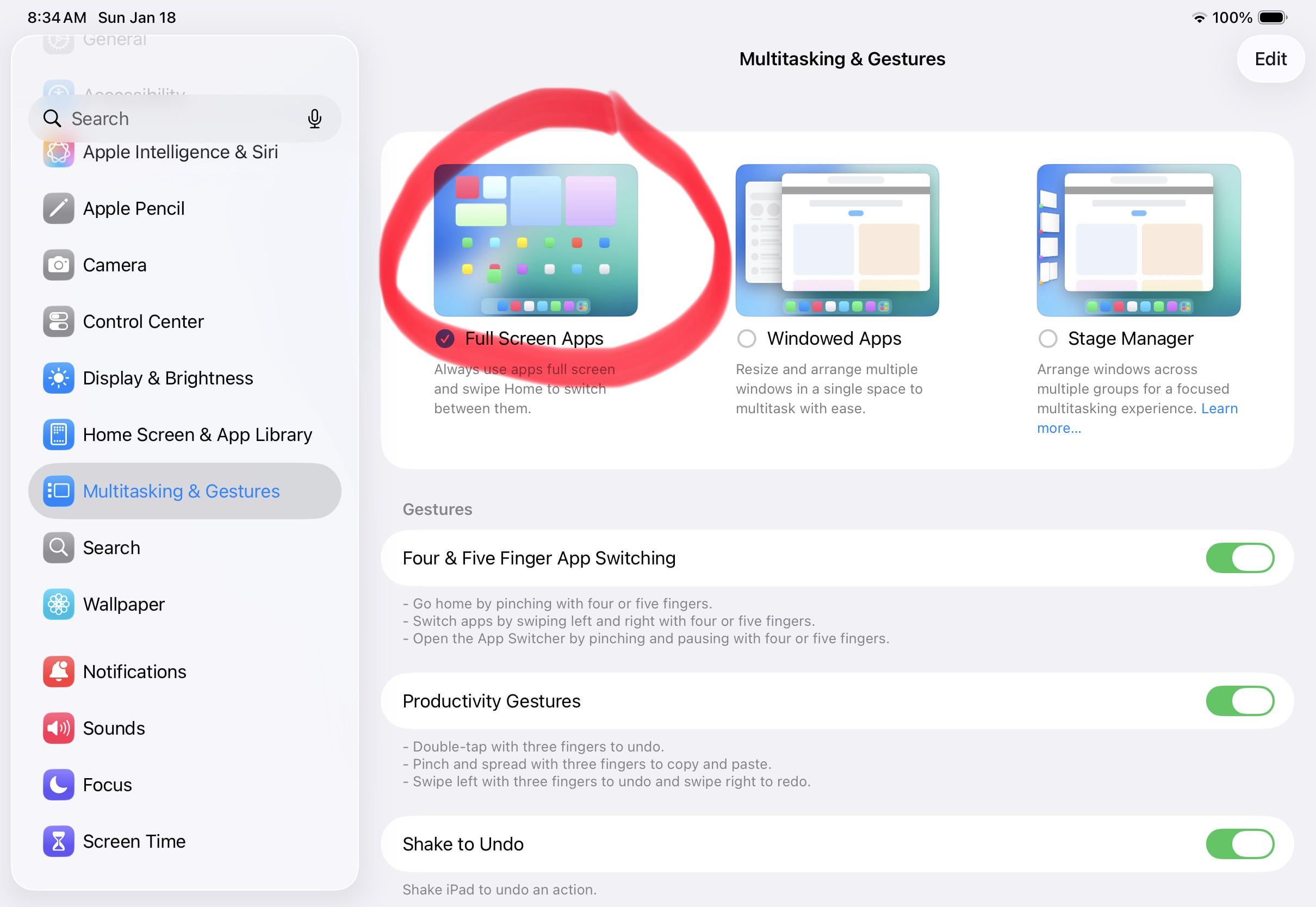Turn off Productivity Gestures switch
The width and height of the screenshot is (1316, 907).
1239,701
